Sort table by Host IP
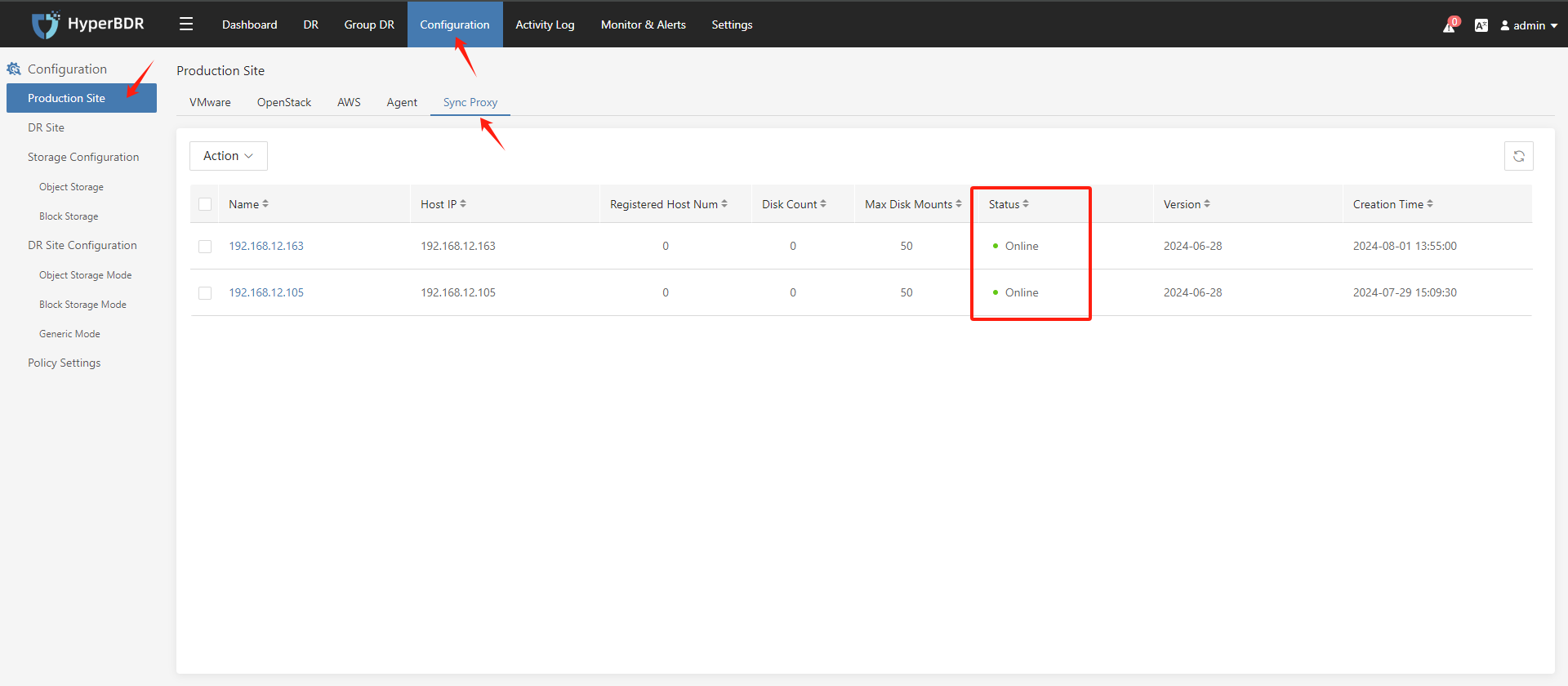The height and width of the screenshot is (686, 1568). [463, 204]
